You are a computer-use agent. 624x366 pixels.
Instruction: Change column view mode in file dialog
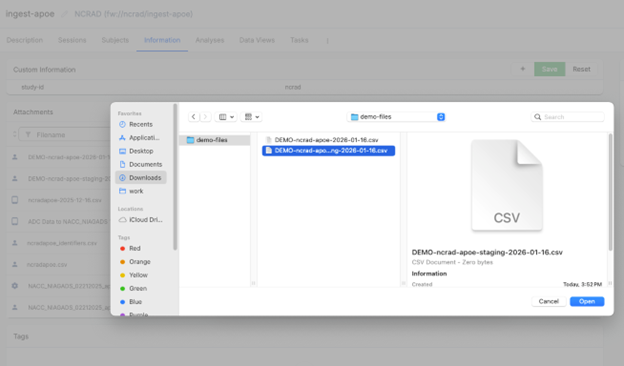coord(226,117)
